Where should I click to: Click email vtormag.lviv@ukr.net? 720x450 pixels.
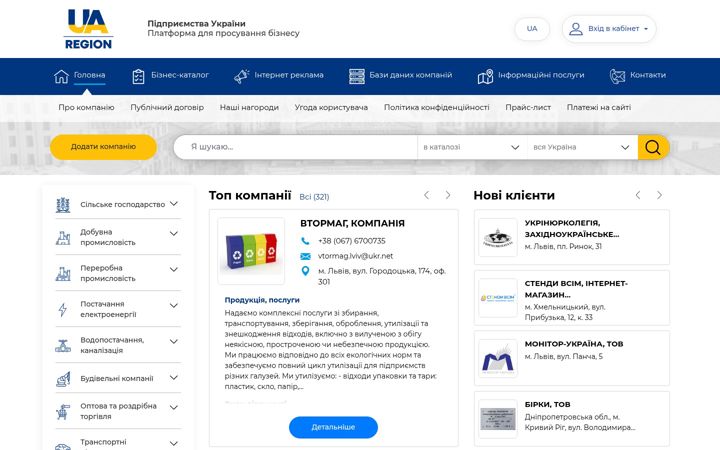[355, 256]
